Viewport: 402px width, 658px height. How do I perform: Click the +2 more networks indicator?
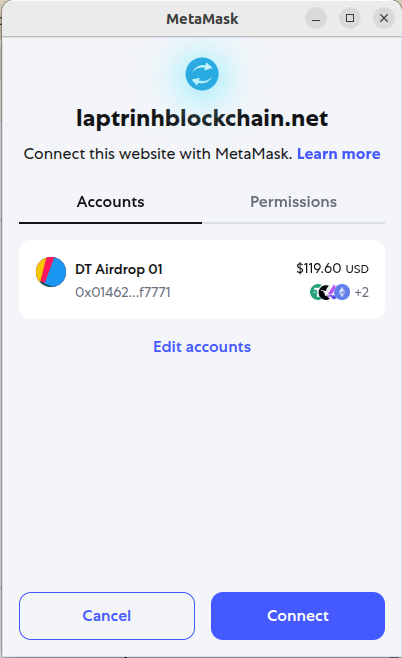(x=362, y=292)
